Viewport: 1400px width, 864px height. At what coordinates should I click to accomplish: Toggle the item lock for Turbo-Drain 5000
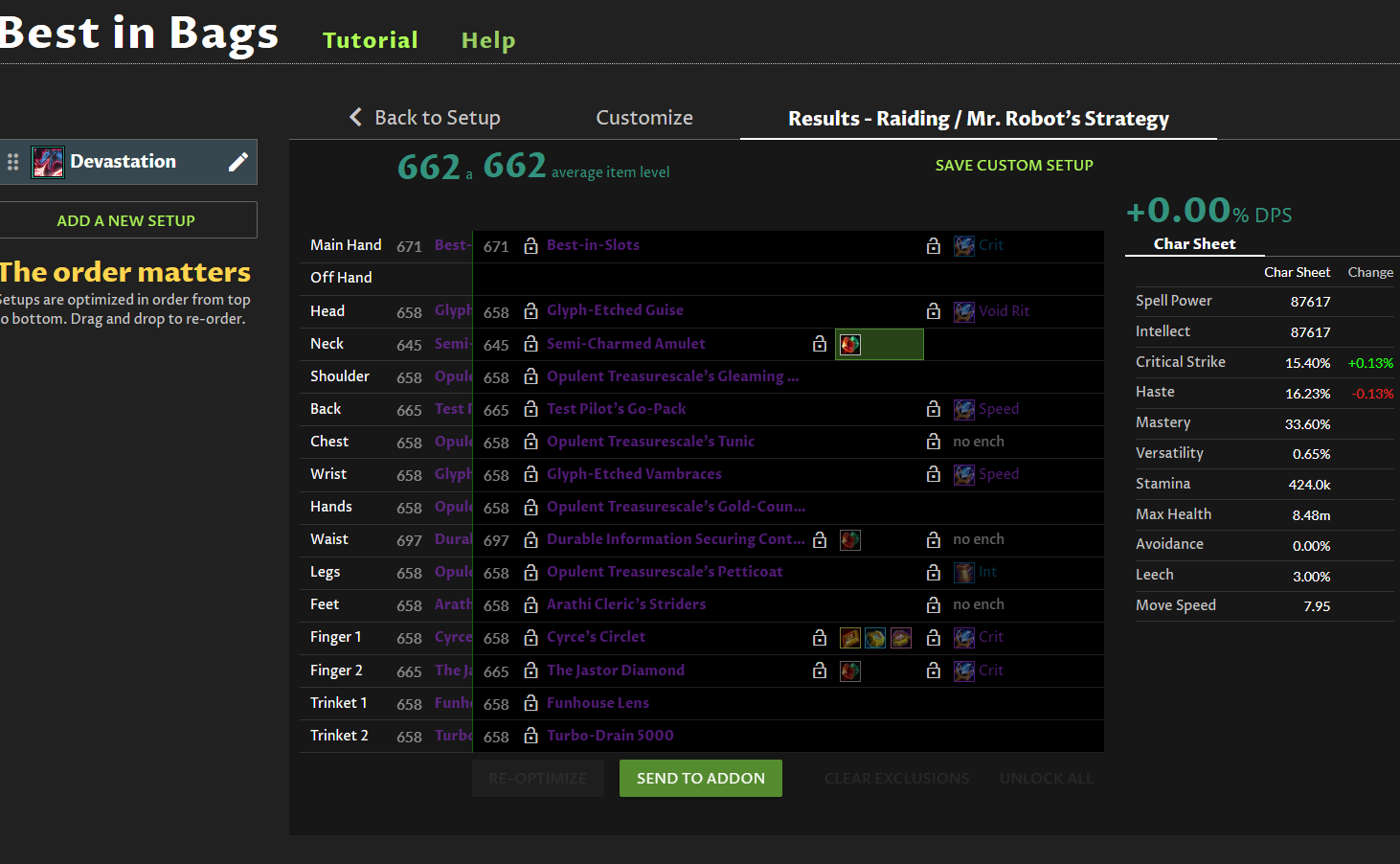[x=531, y=737]
